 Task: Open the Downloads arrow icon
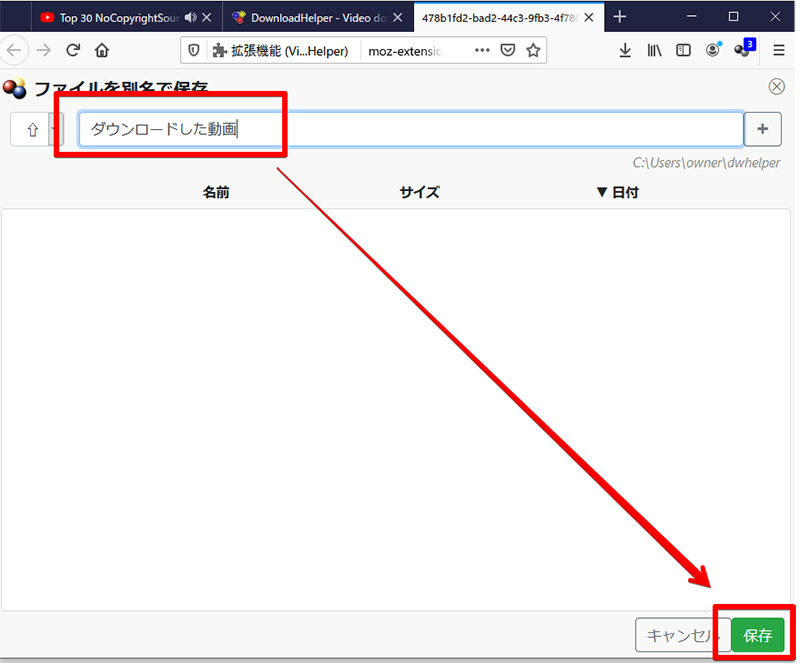(x=625, y=49)
